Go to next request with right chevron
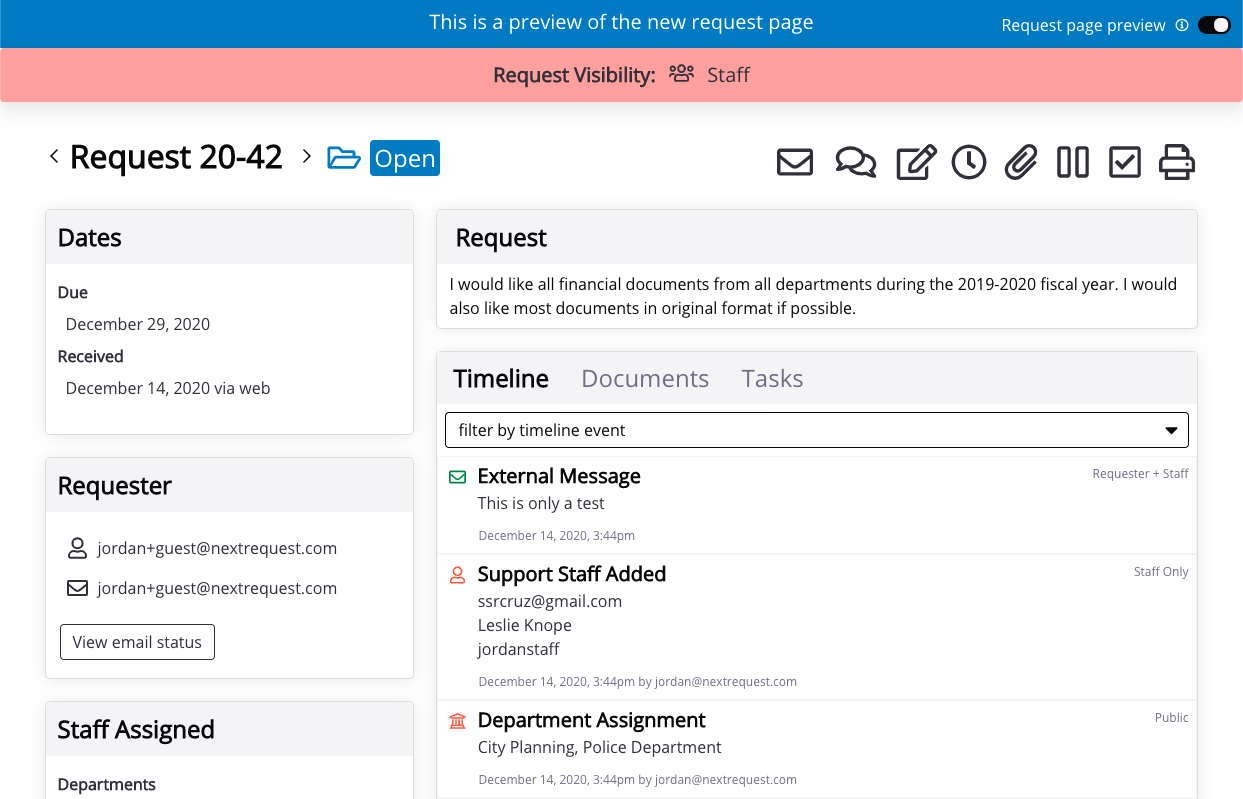This screenshot has height=799, width=1243. [x=307, y=157]
